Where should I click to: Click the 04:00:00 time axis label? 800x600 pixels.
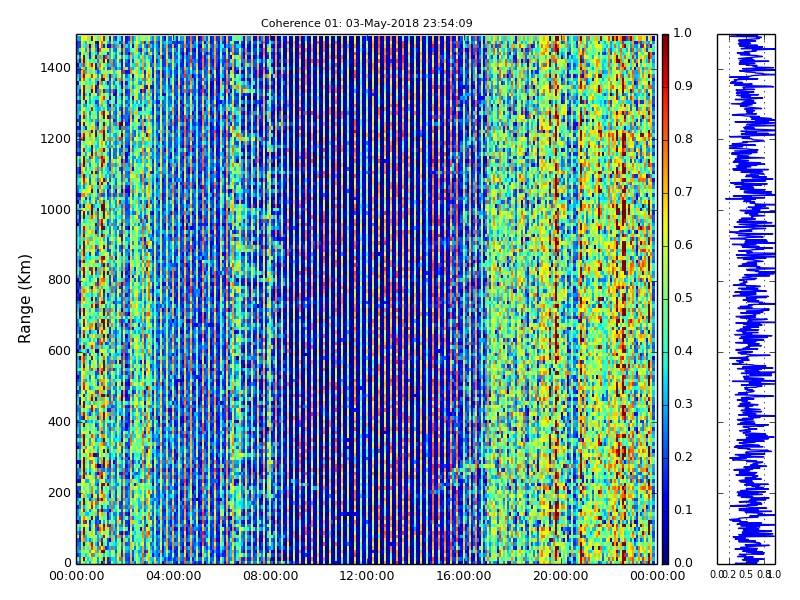point(173,576)
